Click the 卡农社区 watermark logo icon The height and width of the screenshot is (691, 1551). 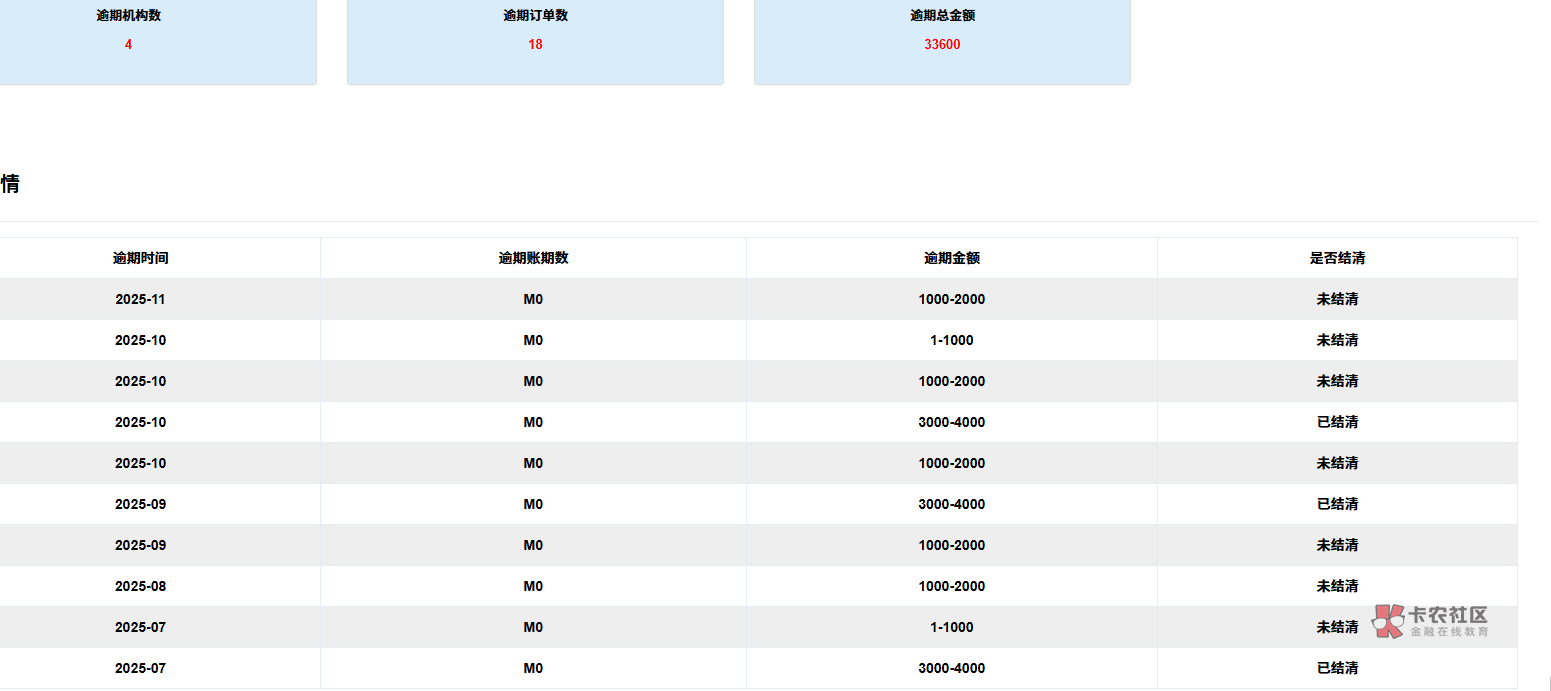[1389, 620]
